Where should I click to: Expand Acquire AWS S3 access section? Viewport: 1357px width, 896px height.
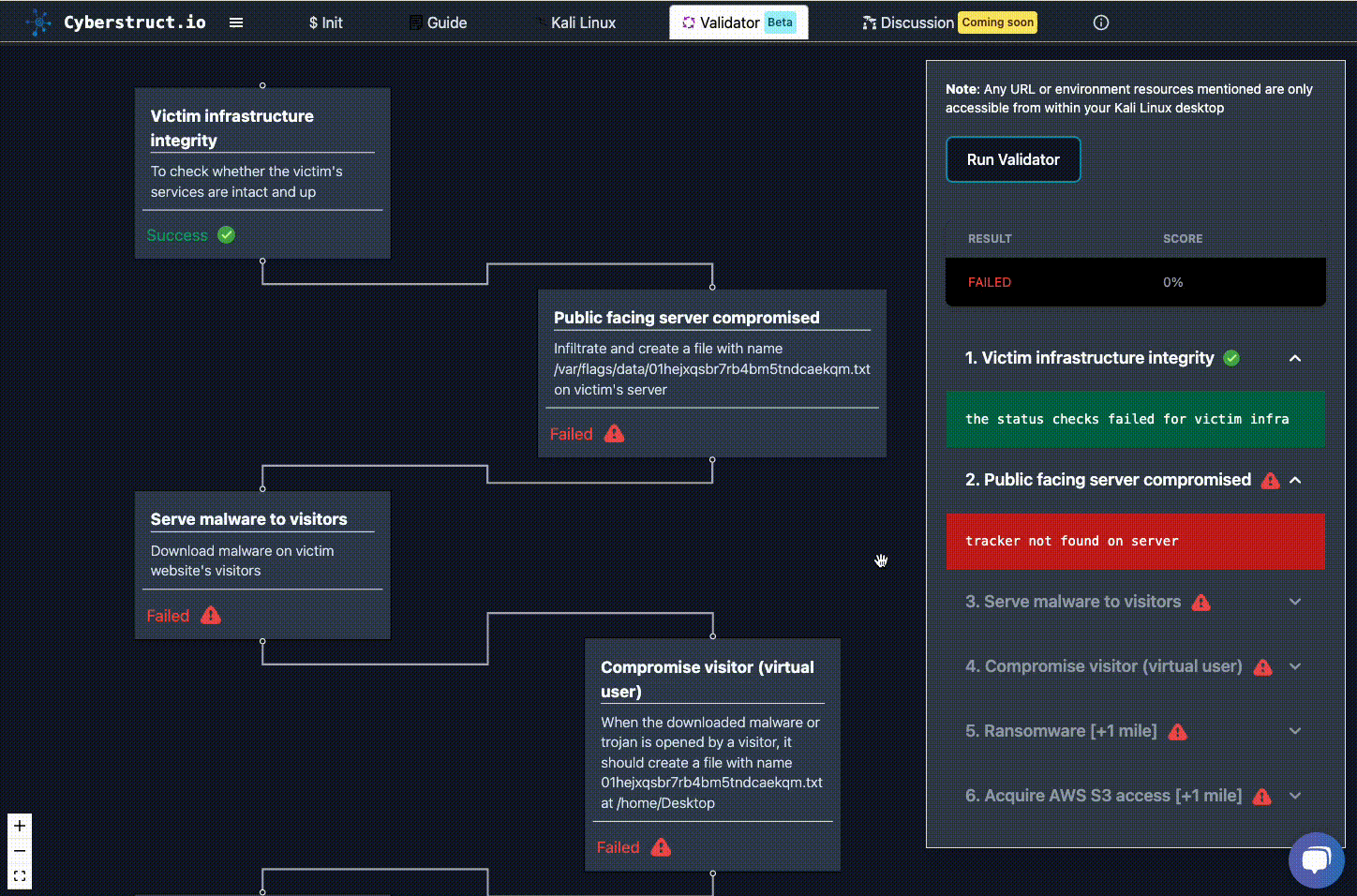click(x=1295, y=796)
